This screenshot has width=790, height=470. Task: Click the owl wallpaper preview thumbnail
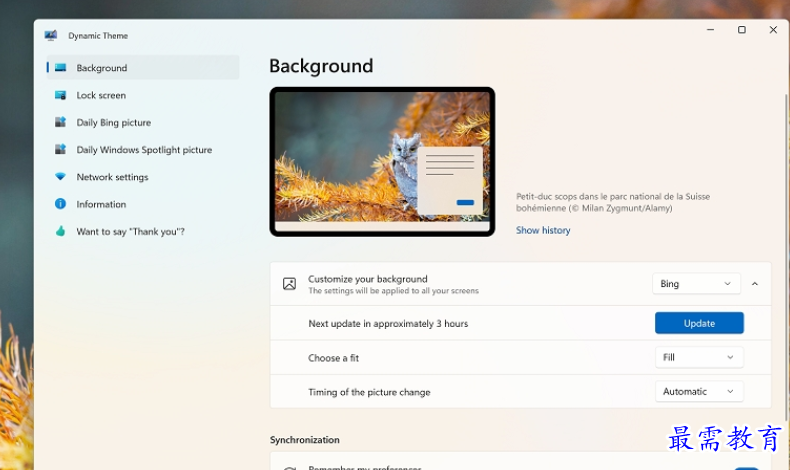[x=382, y=161]
